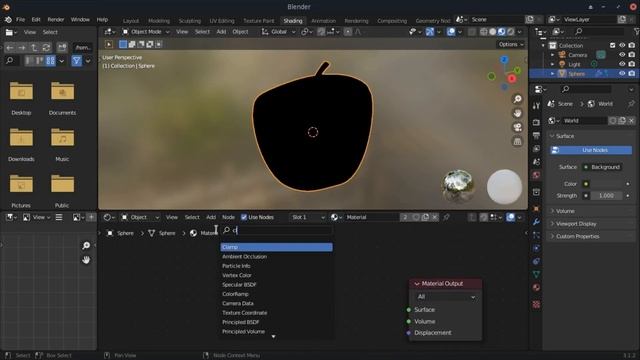
Task: Expand the Camera item in outliner
Action: [552, 55]
